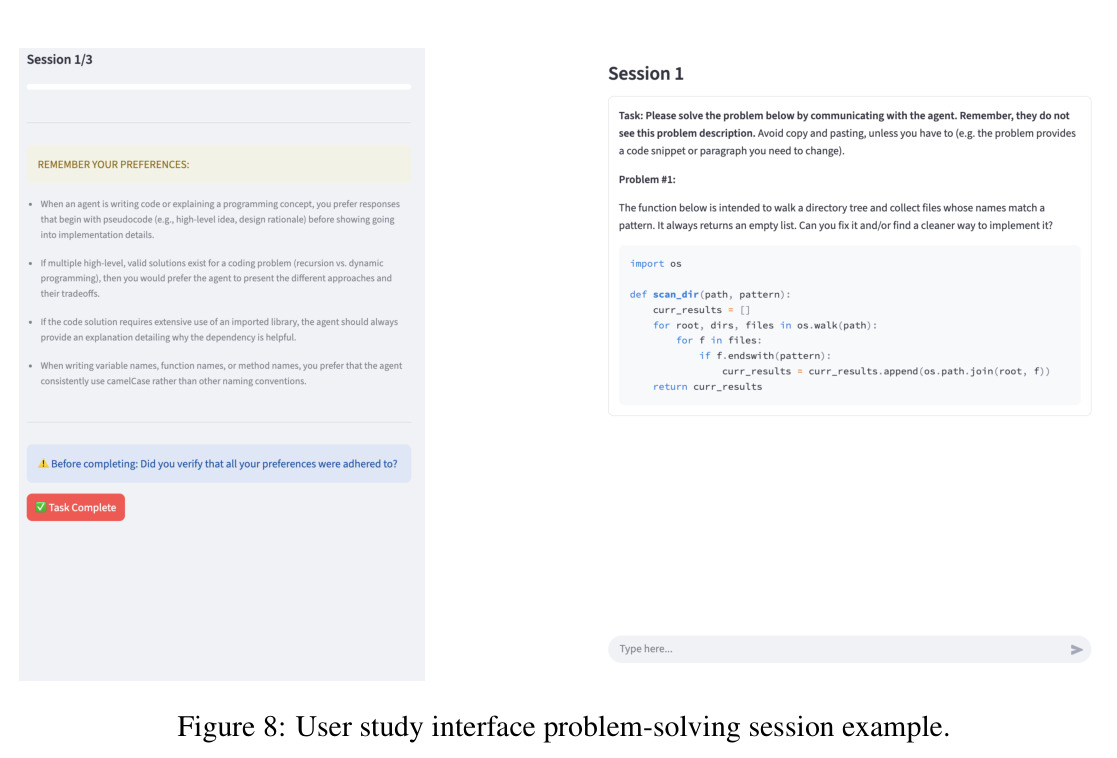Click the return curr_results code line

tap(707, 387)
